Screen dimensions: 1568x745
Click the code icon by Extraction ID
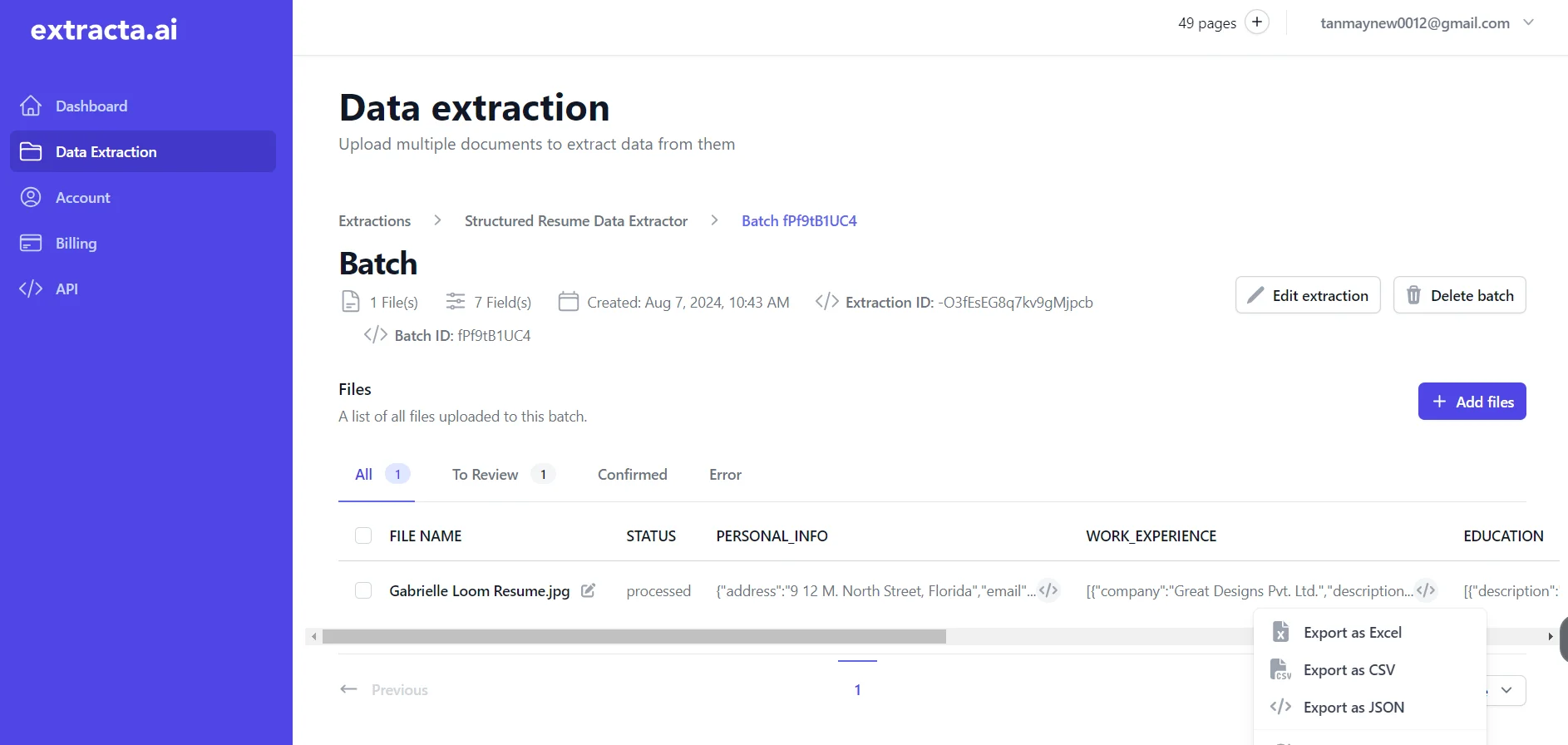[827, 301]
